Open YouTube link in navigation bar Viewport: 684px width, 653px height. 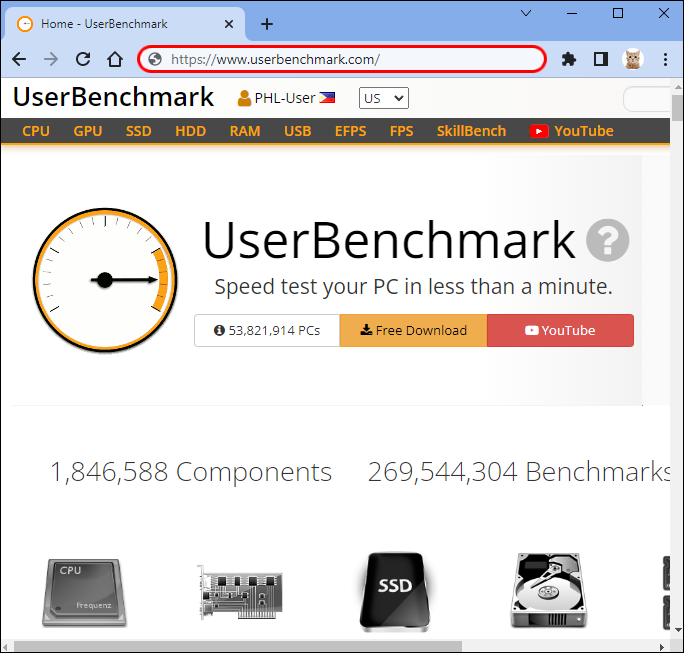[571, 131]
